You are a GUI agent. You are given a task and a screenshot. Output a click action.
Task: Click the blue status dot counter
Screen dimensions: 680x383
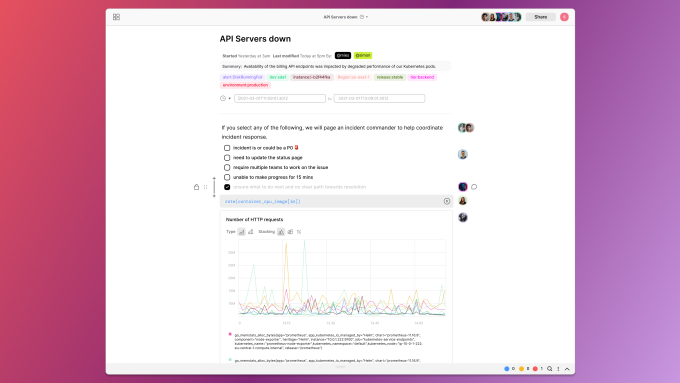[x=510, y=369]
